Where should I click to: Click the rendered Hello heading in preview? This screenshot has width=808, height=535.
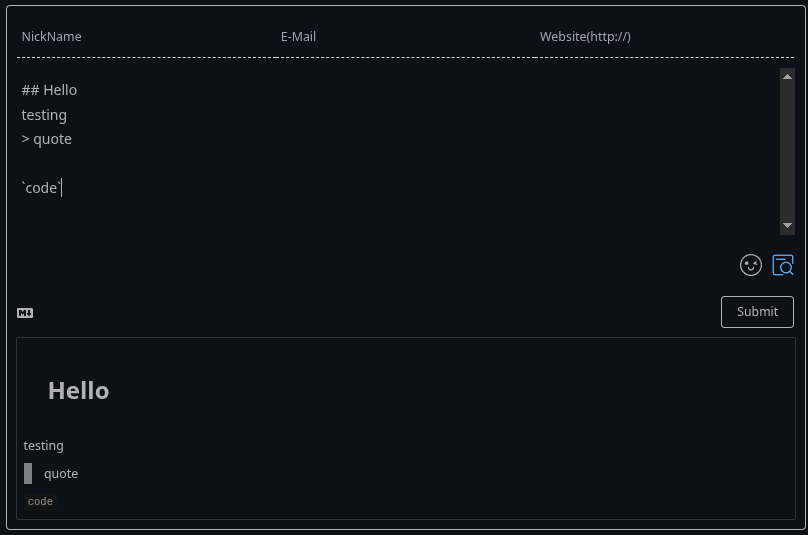click(x=79, y=391)
